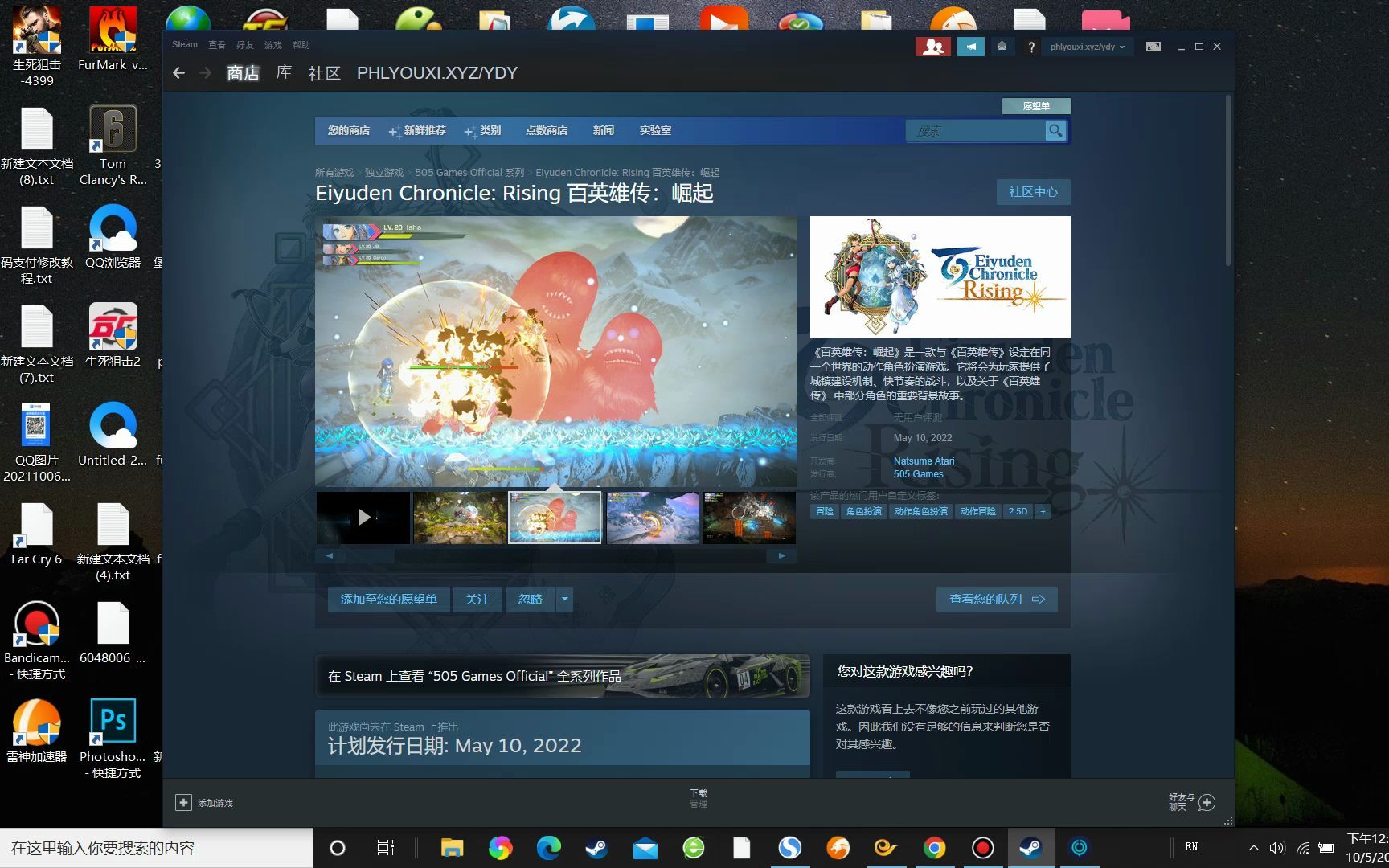Open the 游戏 menu
Screen dimensions: 1389x868
point(273,45)
